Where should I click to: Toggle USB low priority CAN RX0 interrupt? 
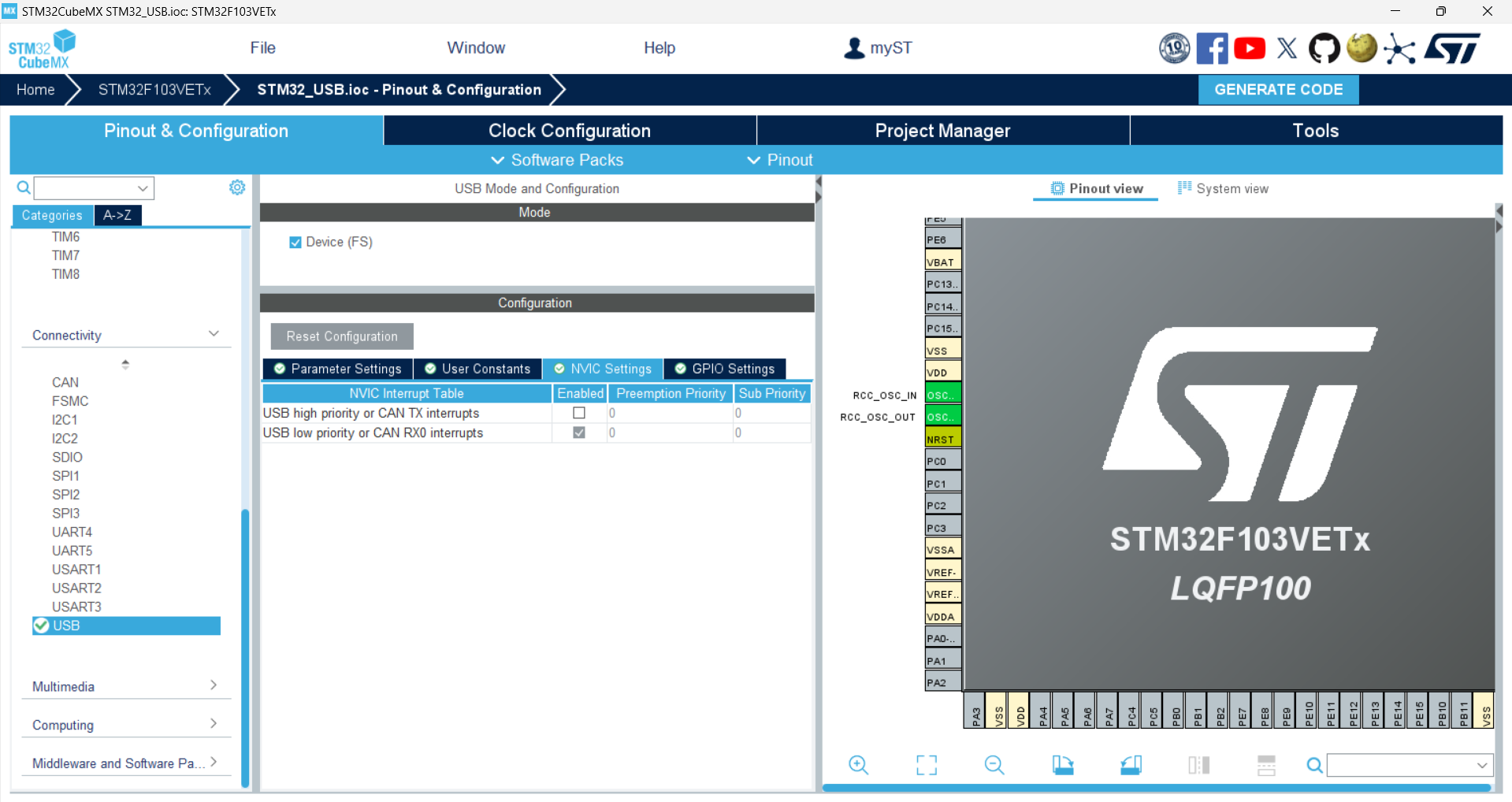pyautogui.click(x=579, y=433)
